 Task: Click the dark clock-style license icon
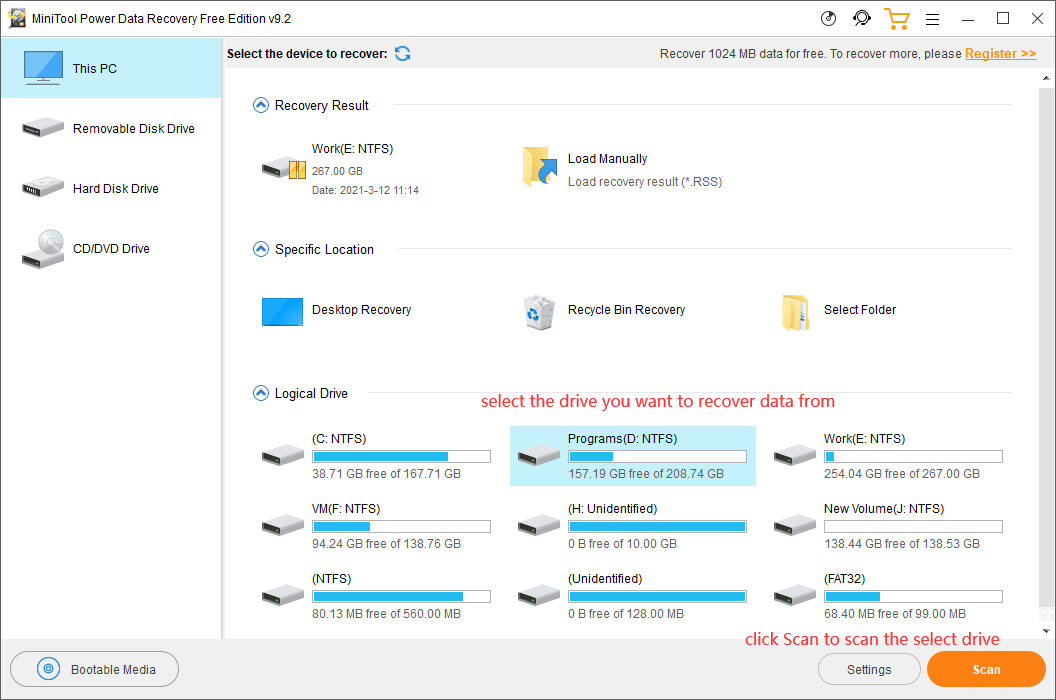coord(828,18)
